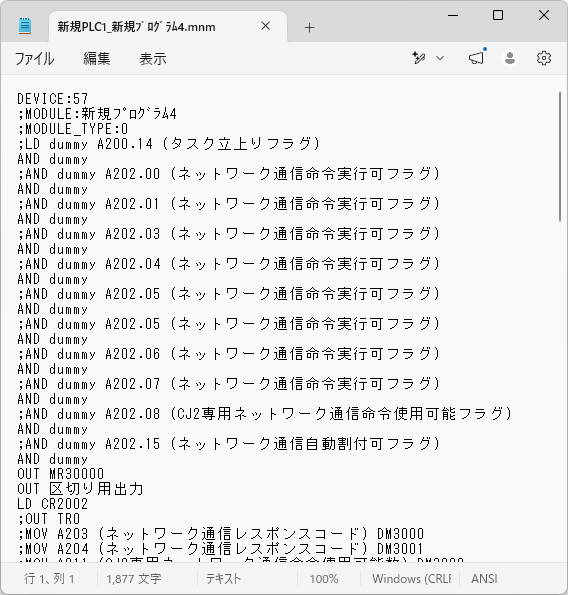This screenshot has width=568, height=595.
Task: Click the ANSI encoding status
Action: coord(484,578)
